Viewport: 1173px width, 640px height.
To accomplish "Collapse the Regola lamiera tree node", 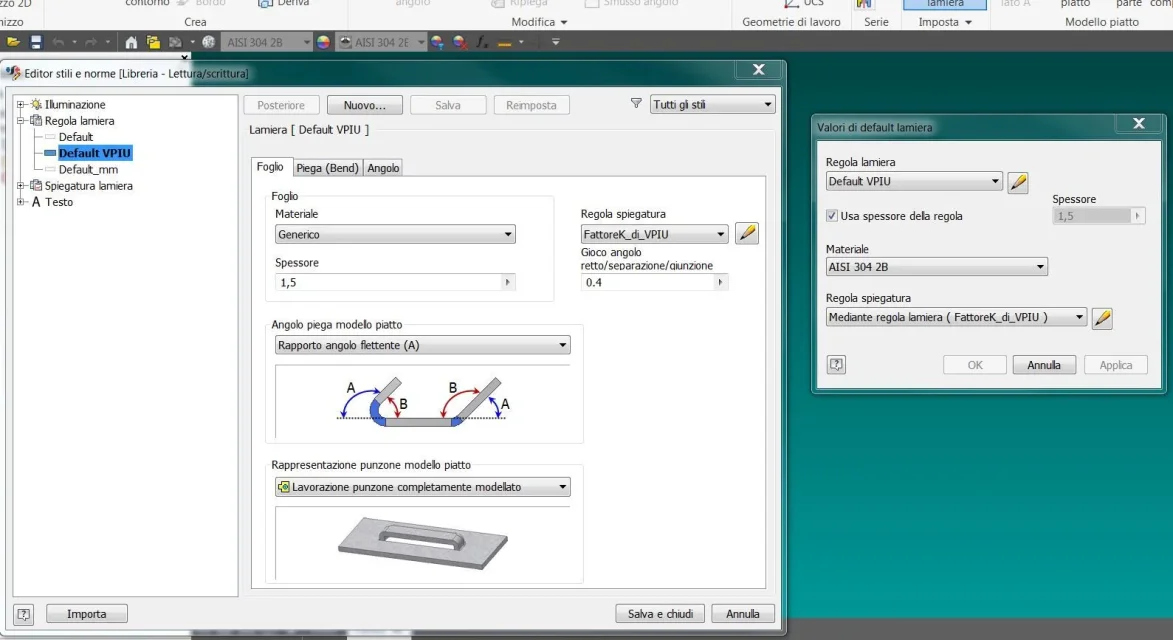I will (20, 121).
